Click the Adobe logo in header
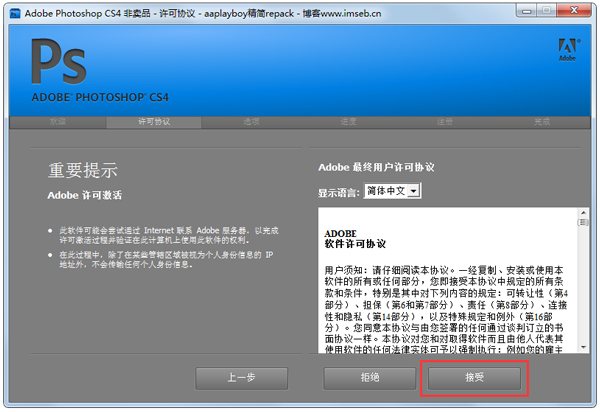The width and height of the screenshot is (600, 412). point(568,50)
